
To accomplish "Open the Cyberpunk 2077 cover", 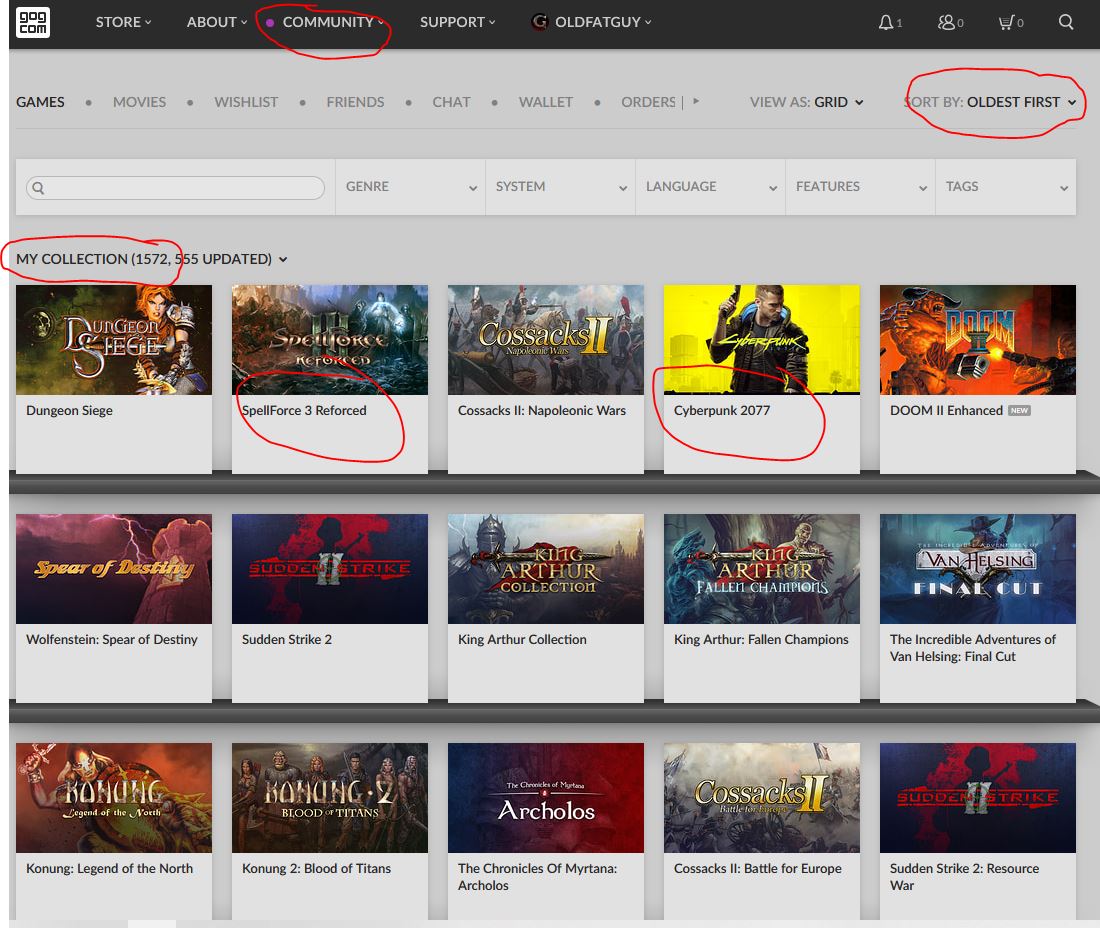I will pyautogui.click(x=762, y=339).
